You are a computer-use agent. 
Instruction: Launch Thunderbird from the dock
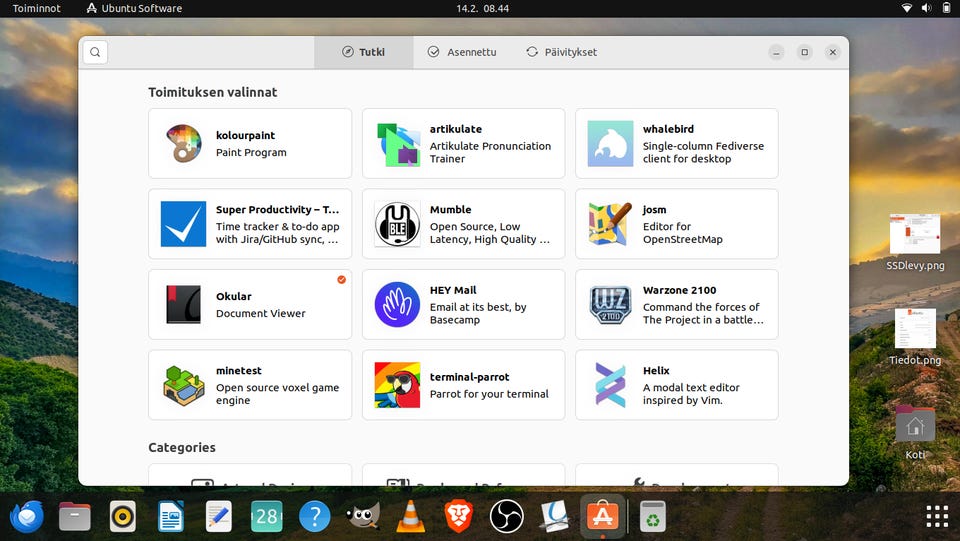(x=27, y=517)
